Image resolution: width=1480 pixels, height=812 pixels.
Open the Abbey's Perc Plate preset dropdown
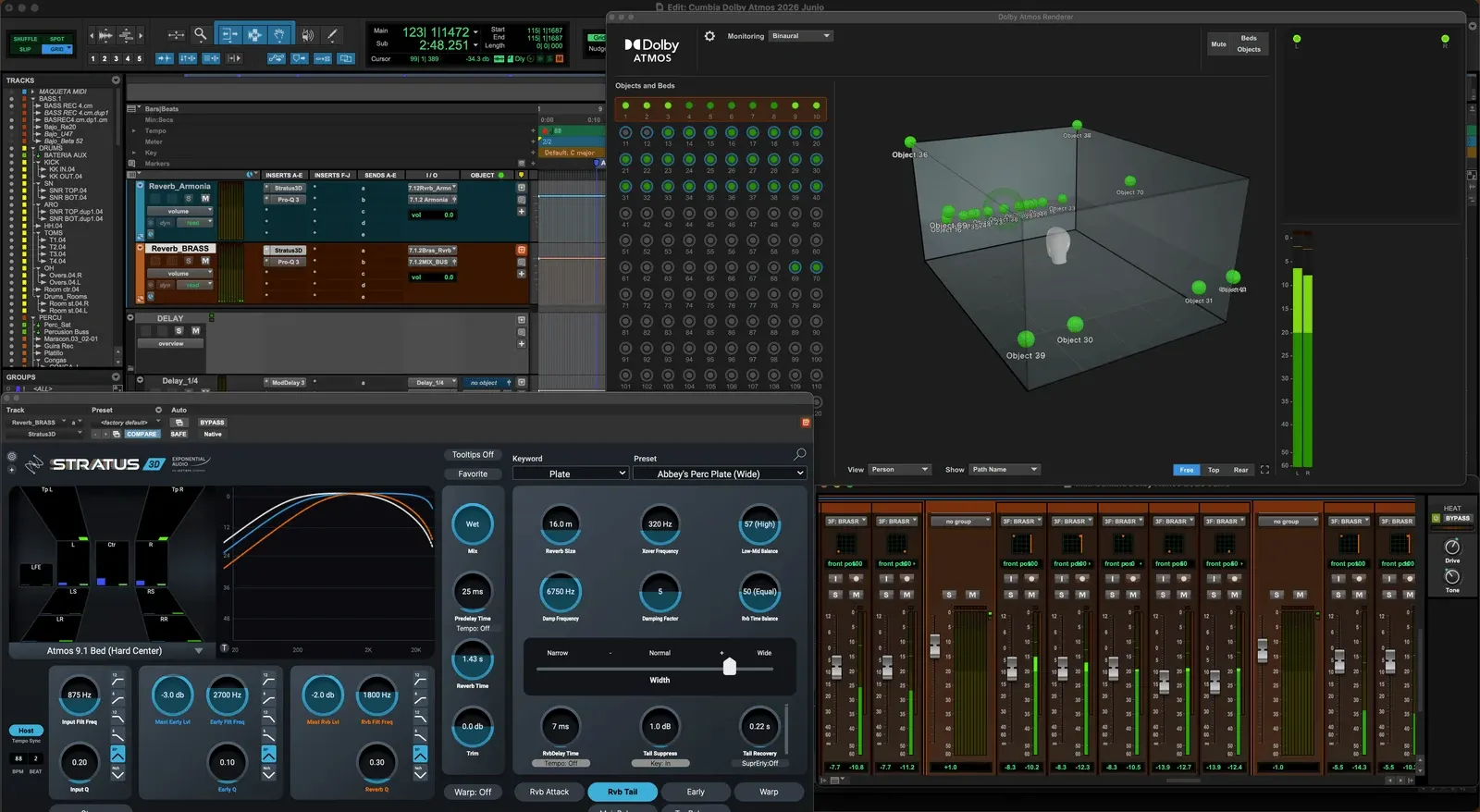coord(720,474)
